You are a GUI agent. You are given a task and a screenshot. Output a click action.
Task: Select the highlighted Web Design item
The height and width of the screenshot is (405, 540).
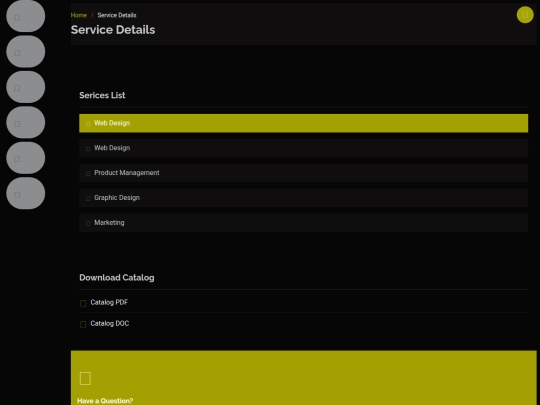pos(303,123)
